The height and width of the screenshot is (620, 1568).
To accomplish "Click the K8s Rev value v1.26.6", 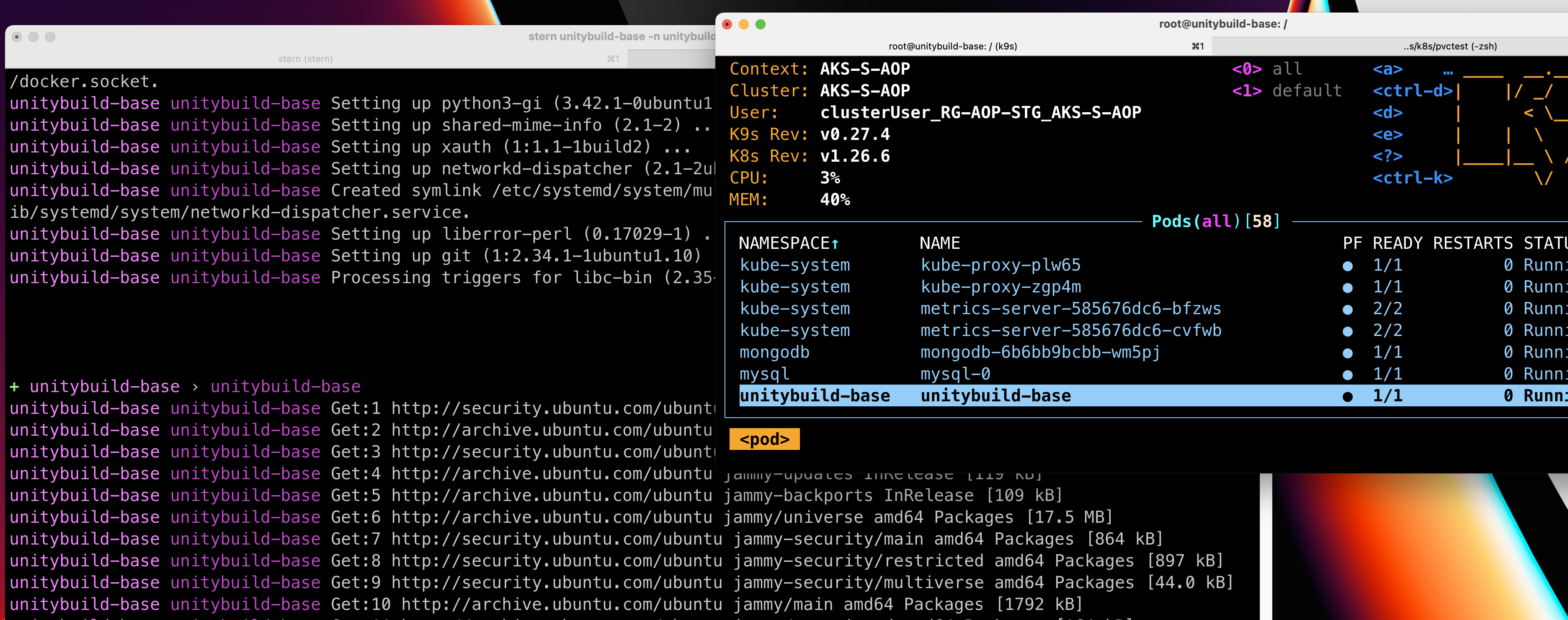I will (x=855, y=157).
